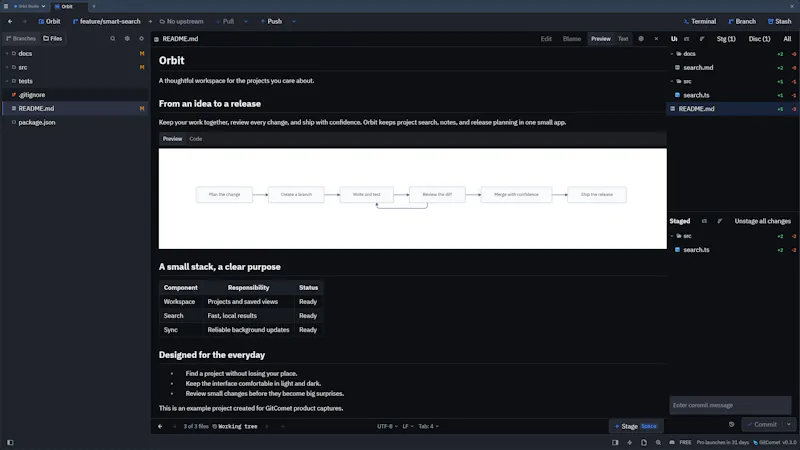Click the unstaged panel edit pencil icon

pos(702,39)
